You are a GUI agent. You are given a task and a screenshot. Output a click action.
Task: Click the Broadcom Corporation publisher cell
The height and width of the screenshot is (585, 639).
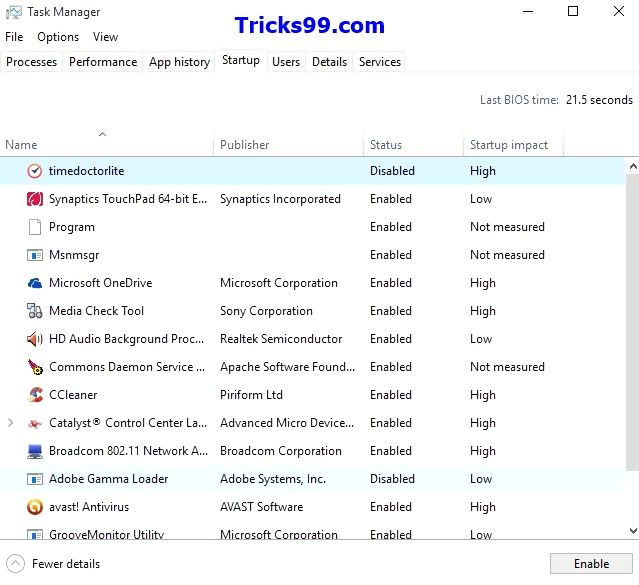281,451
